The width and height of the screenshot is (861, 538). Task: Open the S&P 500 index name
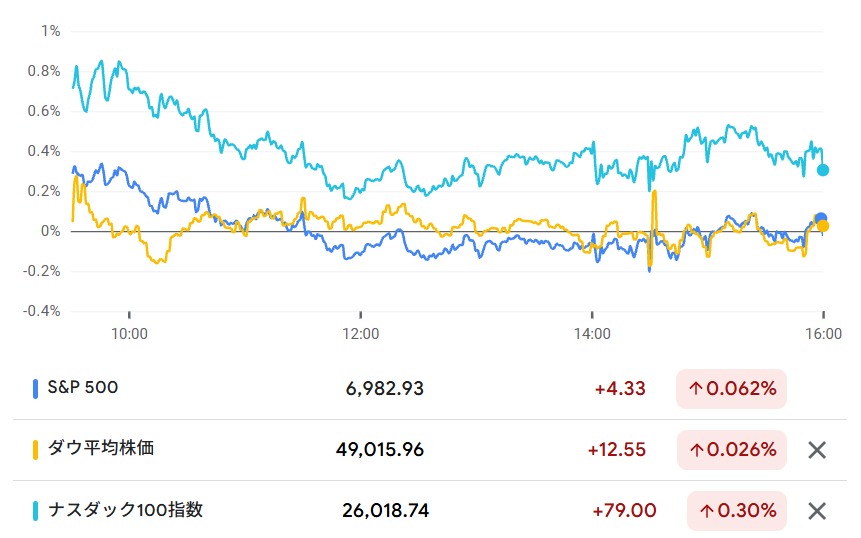click(82, 387)
